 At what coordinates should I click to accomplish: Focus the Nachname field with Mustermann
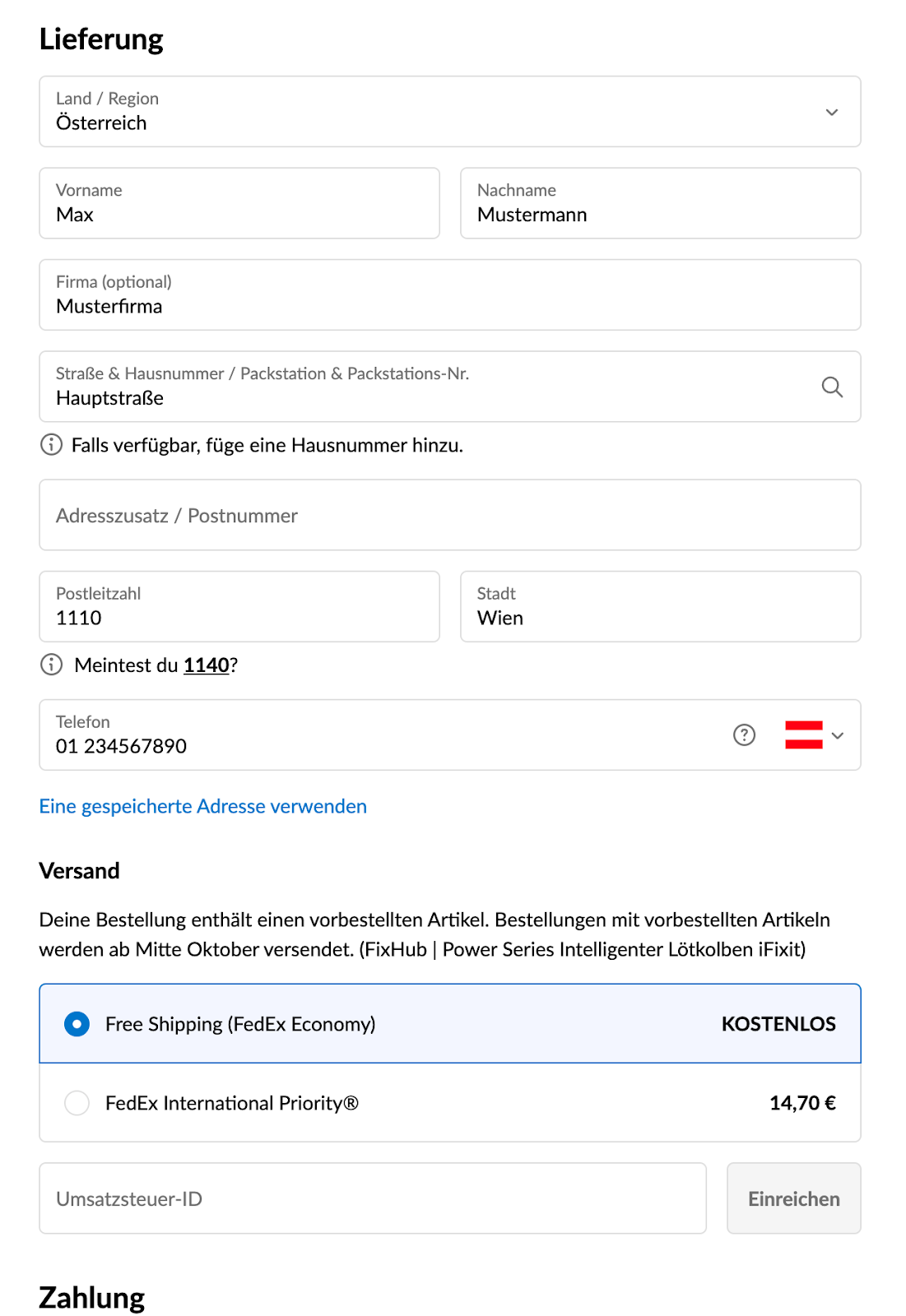661,203
